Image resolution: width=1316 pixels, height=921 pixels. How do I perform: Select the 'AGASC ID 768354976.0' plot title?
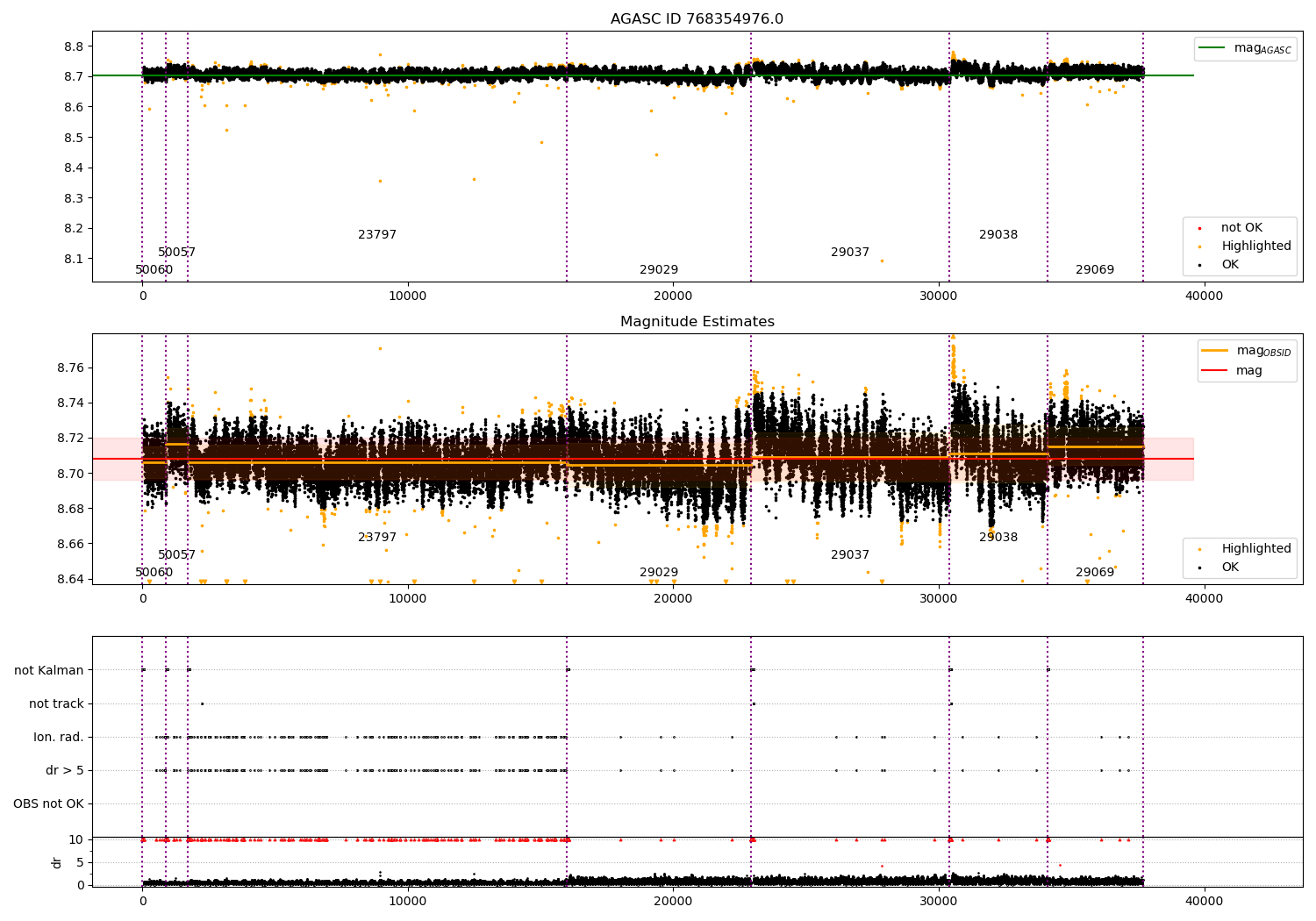tap(697, 19)
